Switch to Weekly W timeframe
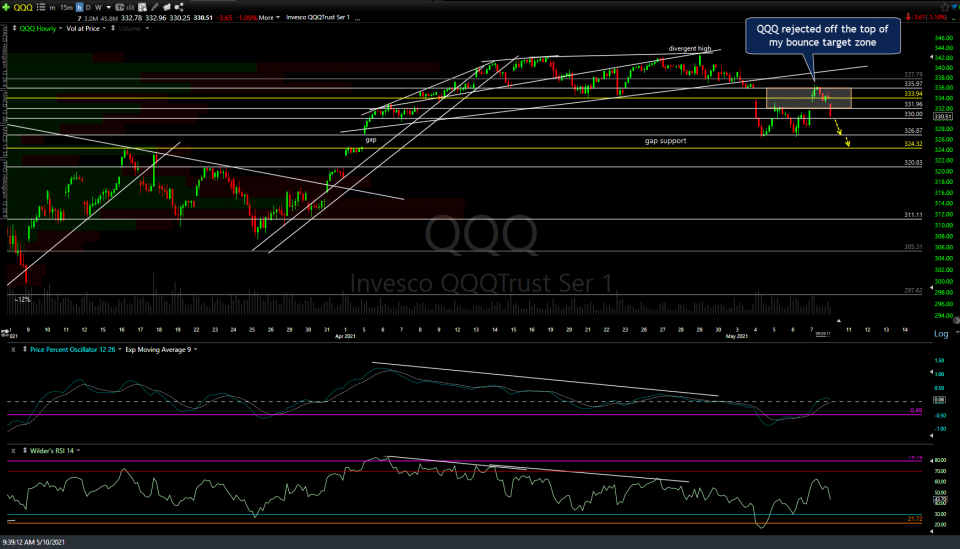Image resolution: width=960 pixels, height=549 pixels. click(x=98, y=7)
